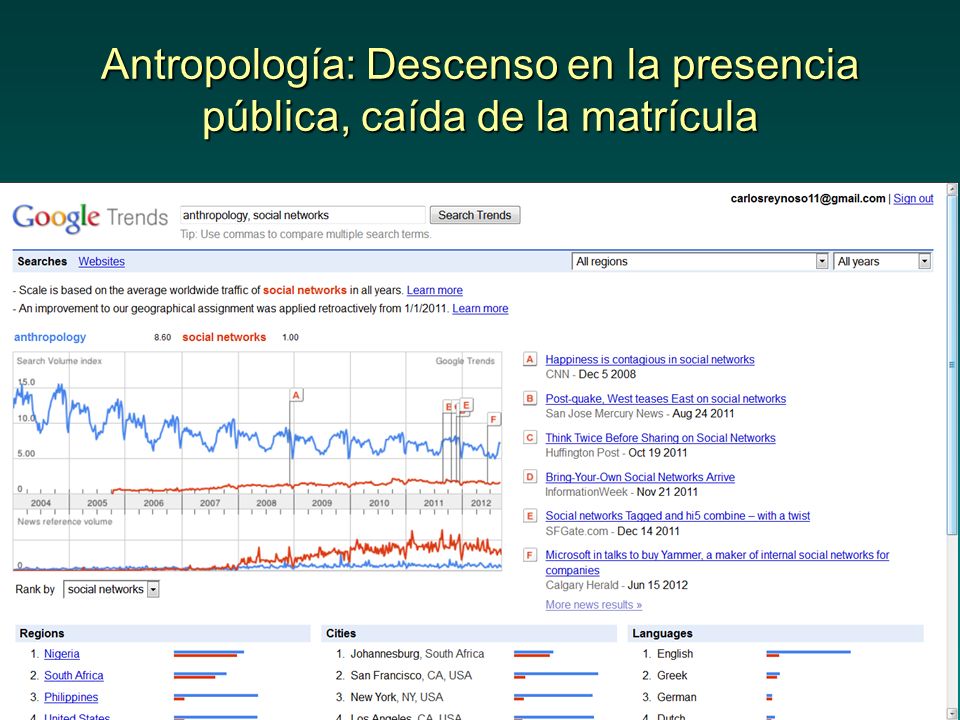The width and height of the screenshot is (960, 720).
Task: Select flag F on the search volume chart
Action: click(x=493, y=419)
